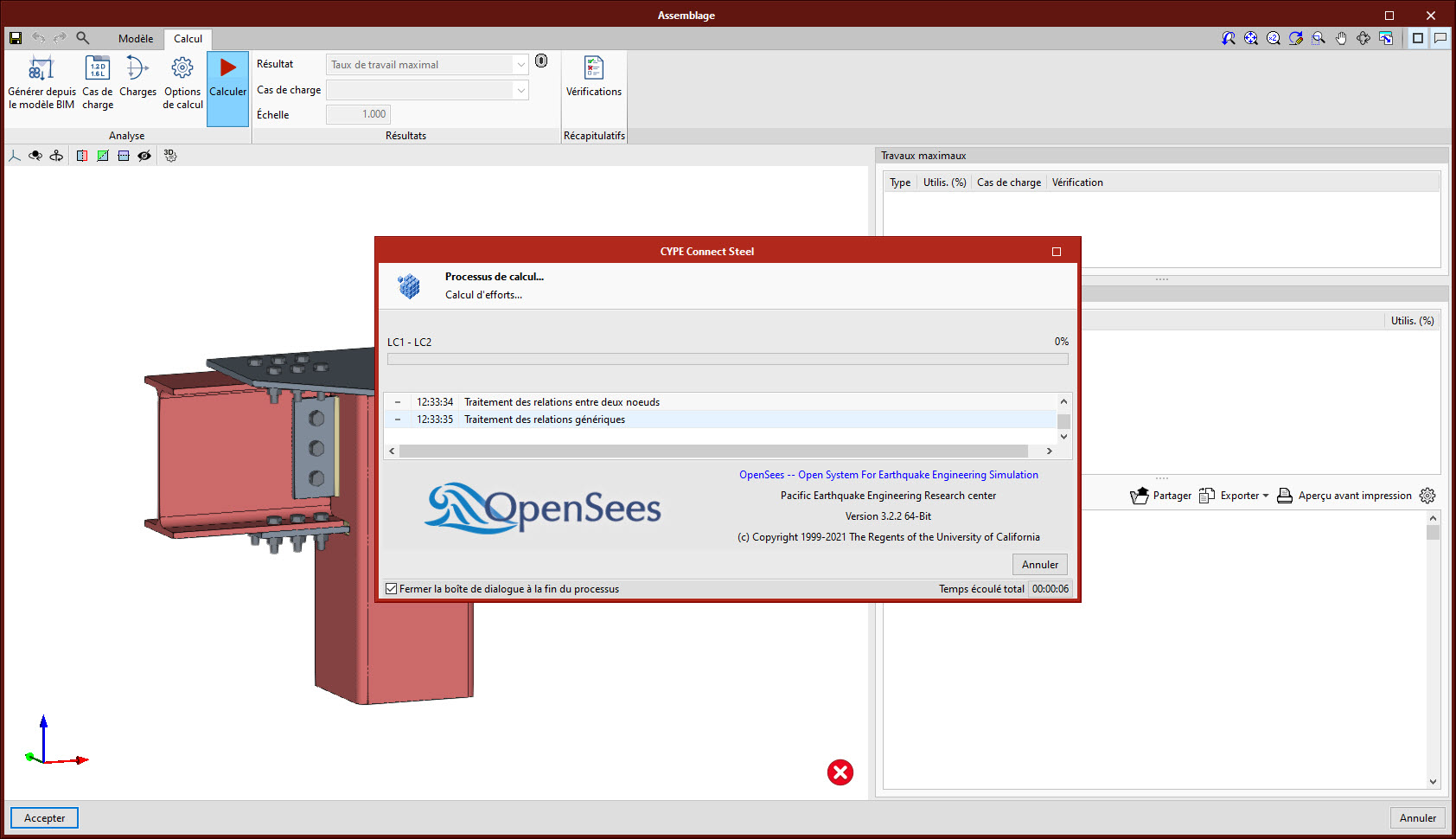Viewport: 1456px width, 839px height.
Task: Click the Vérification column header
Action: pyautogui.click(x=1077, y=183)
